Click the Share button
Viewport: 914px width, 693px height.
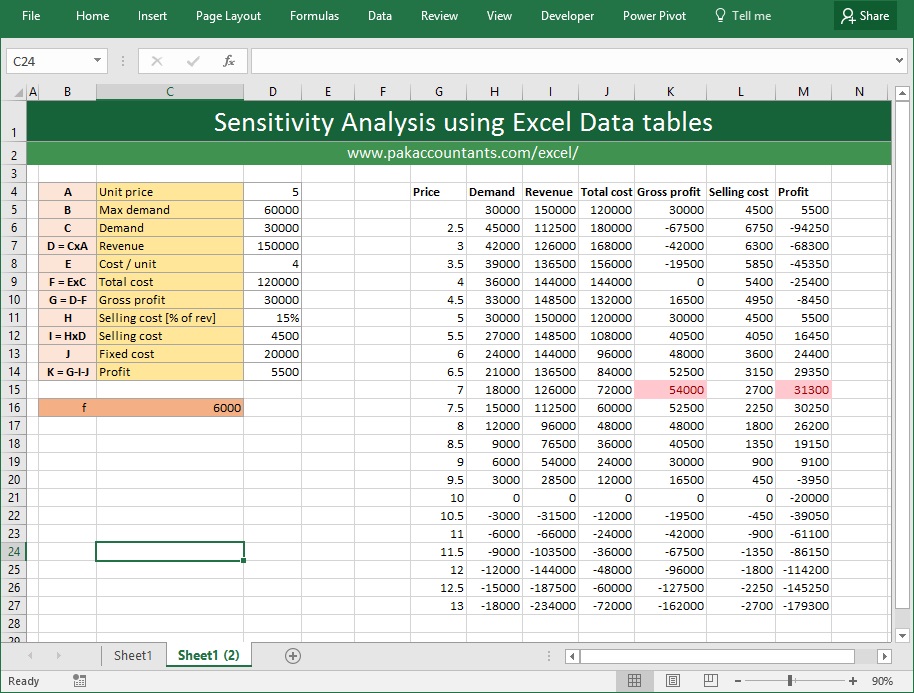pyautogui.click(x=865, y=16)
